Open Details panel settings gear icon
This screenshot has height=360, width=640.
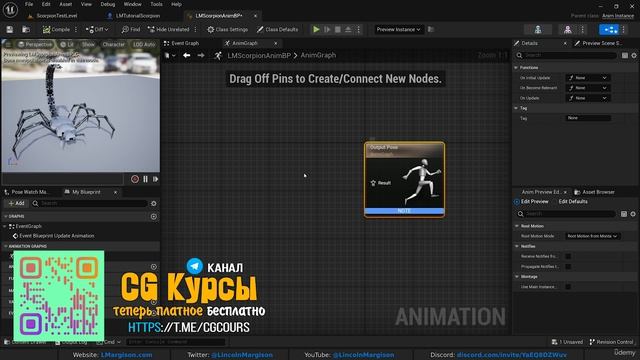[x=634, y=56]
